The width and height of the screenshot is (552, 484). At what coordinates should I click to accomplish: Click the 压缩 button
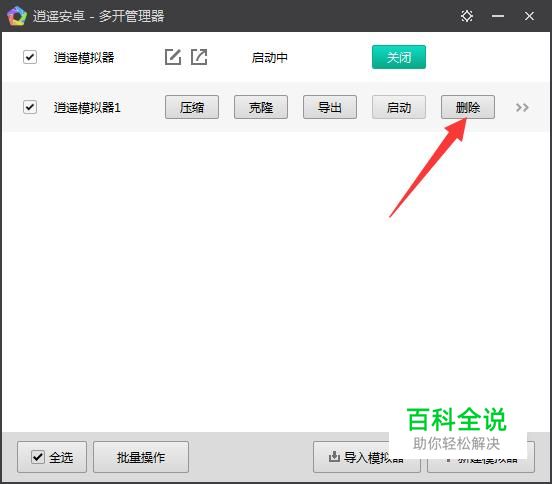pos(192,107)
